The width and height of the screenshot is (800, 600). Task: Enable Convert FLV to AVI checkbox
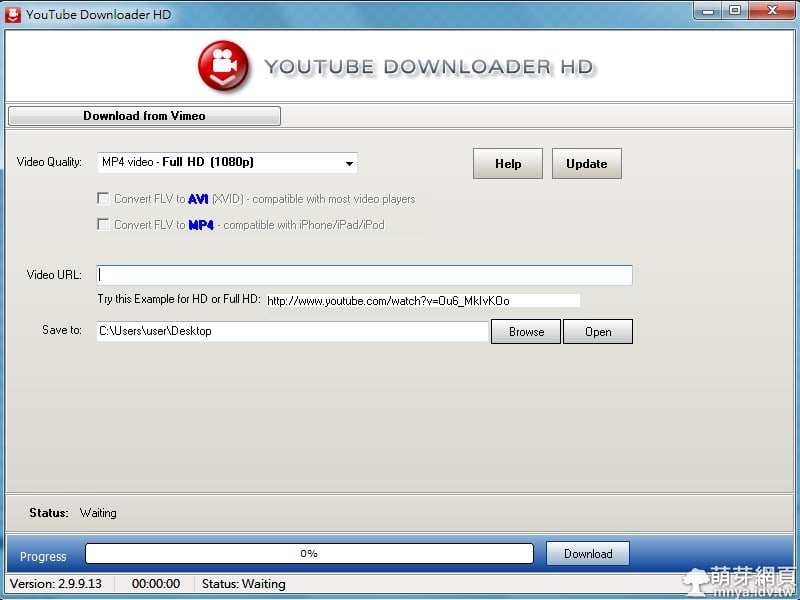click(103, 198)
